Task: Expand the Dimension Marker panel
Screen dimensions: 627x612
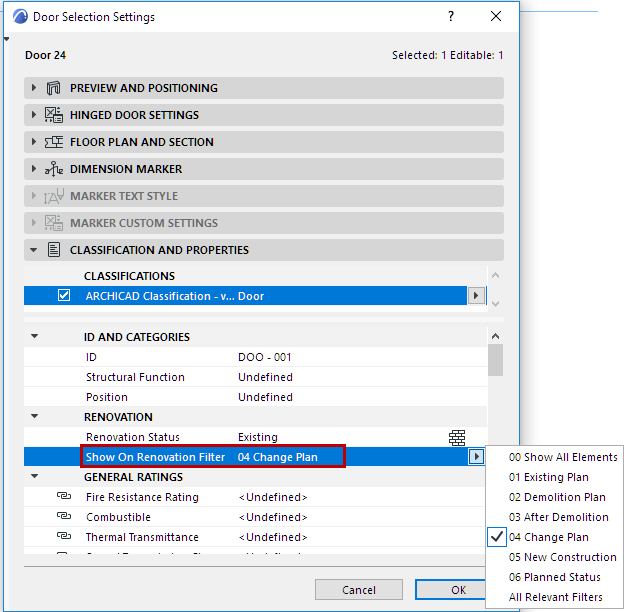Action: [x=34, y=169]
